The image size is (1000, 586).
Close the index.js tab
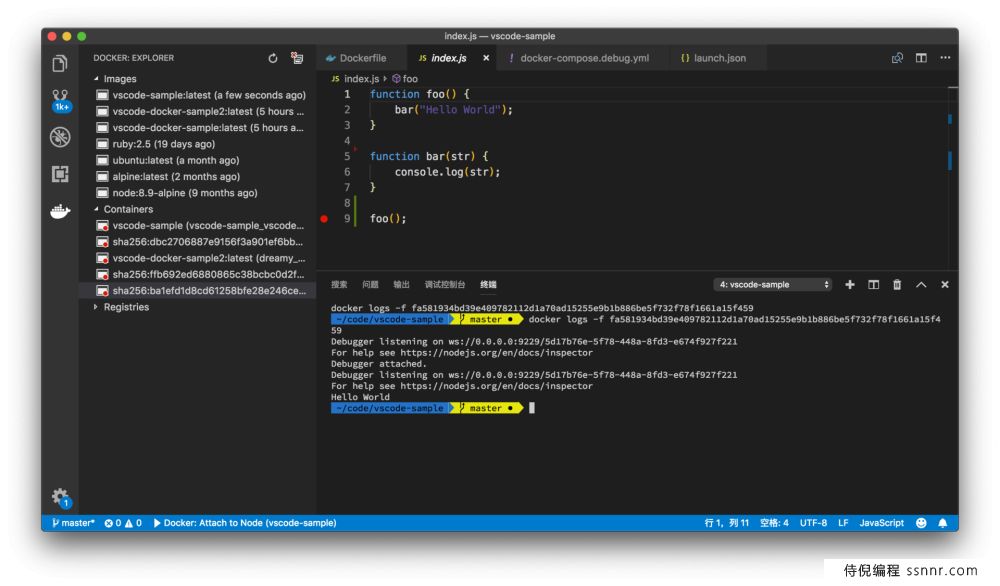point(486,58)
